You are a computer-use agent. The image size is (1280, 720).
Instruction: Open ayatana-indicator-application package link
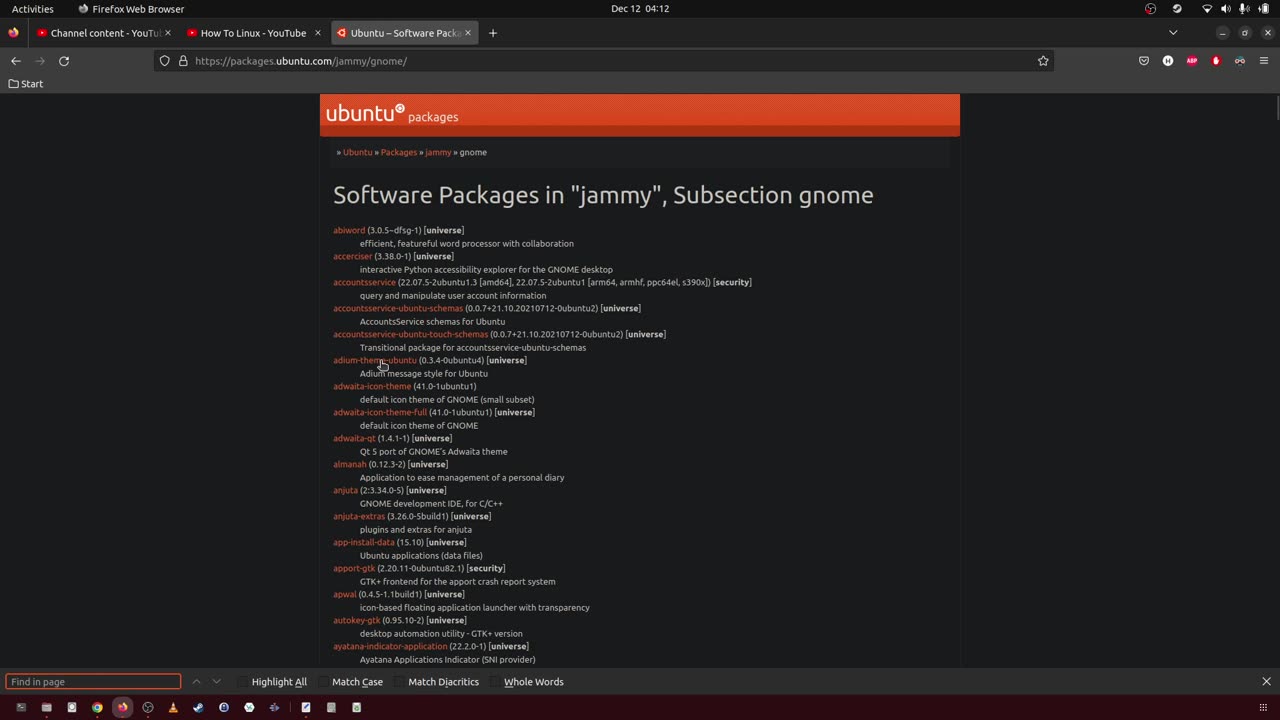[x=390, y=646]
